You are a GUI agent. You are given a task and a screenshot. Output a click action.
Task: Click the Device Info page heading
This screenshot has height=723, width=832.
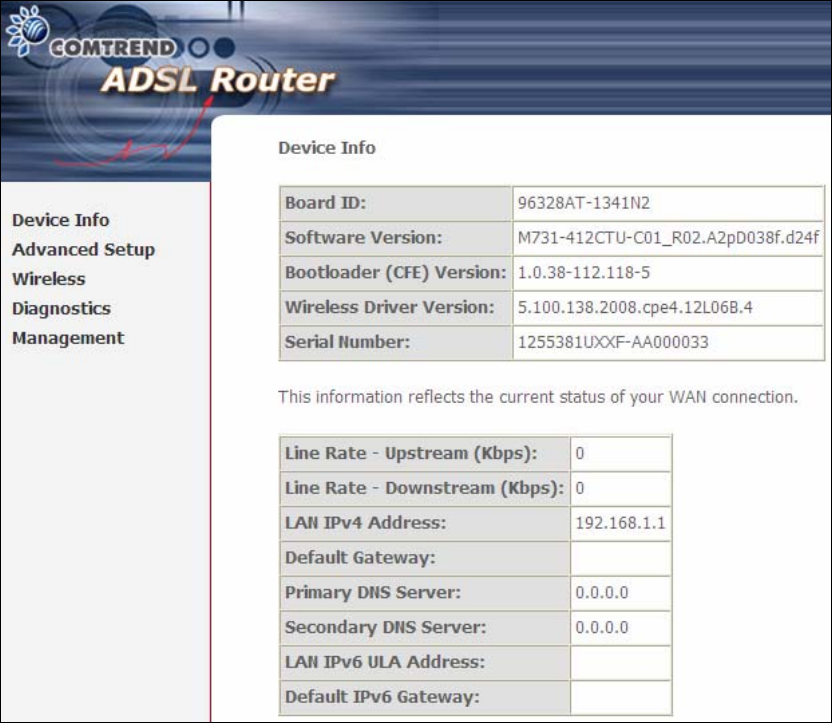pyautogui.click(x=327, y=147)
